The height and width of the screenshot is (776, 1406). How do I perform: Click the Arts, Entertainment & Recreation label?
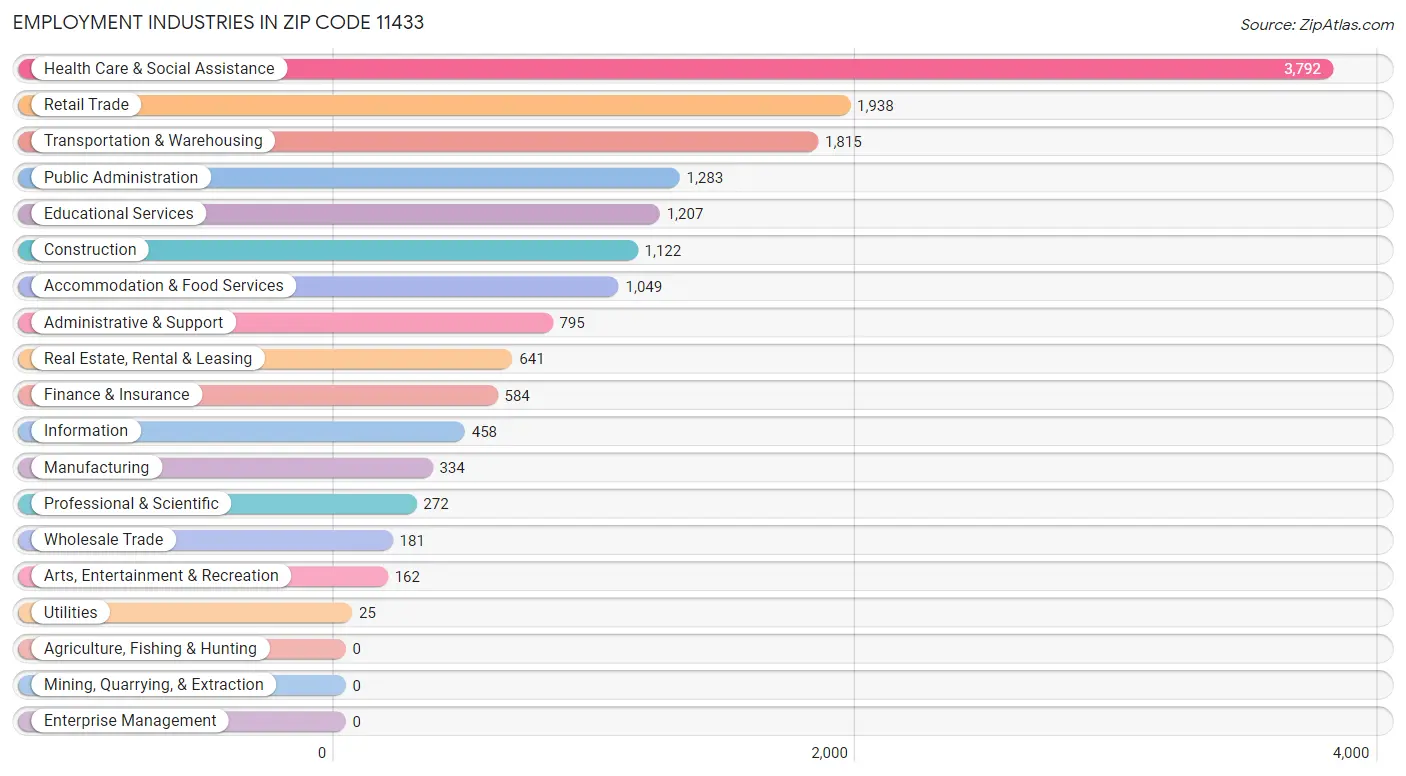(161, 576)
